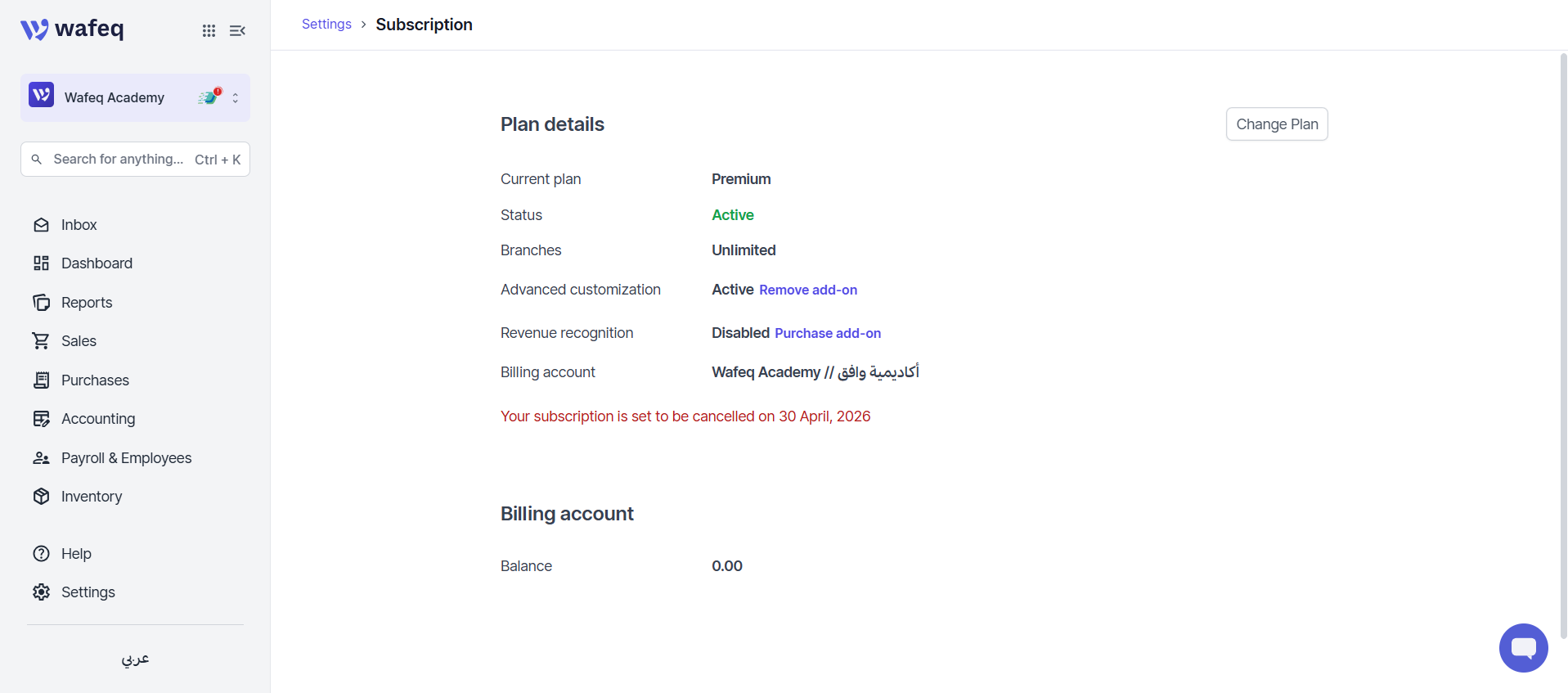Click the Advanced customization label
This screenshot has height=693, width=1568.
pyautogui.click(x=581, y=290)
